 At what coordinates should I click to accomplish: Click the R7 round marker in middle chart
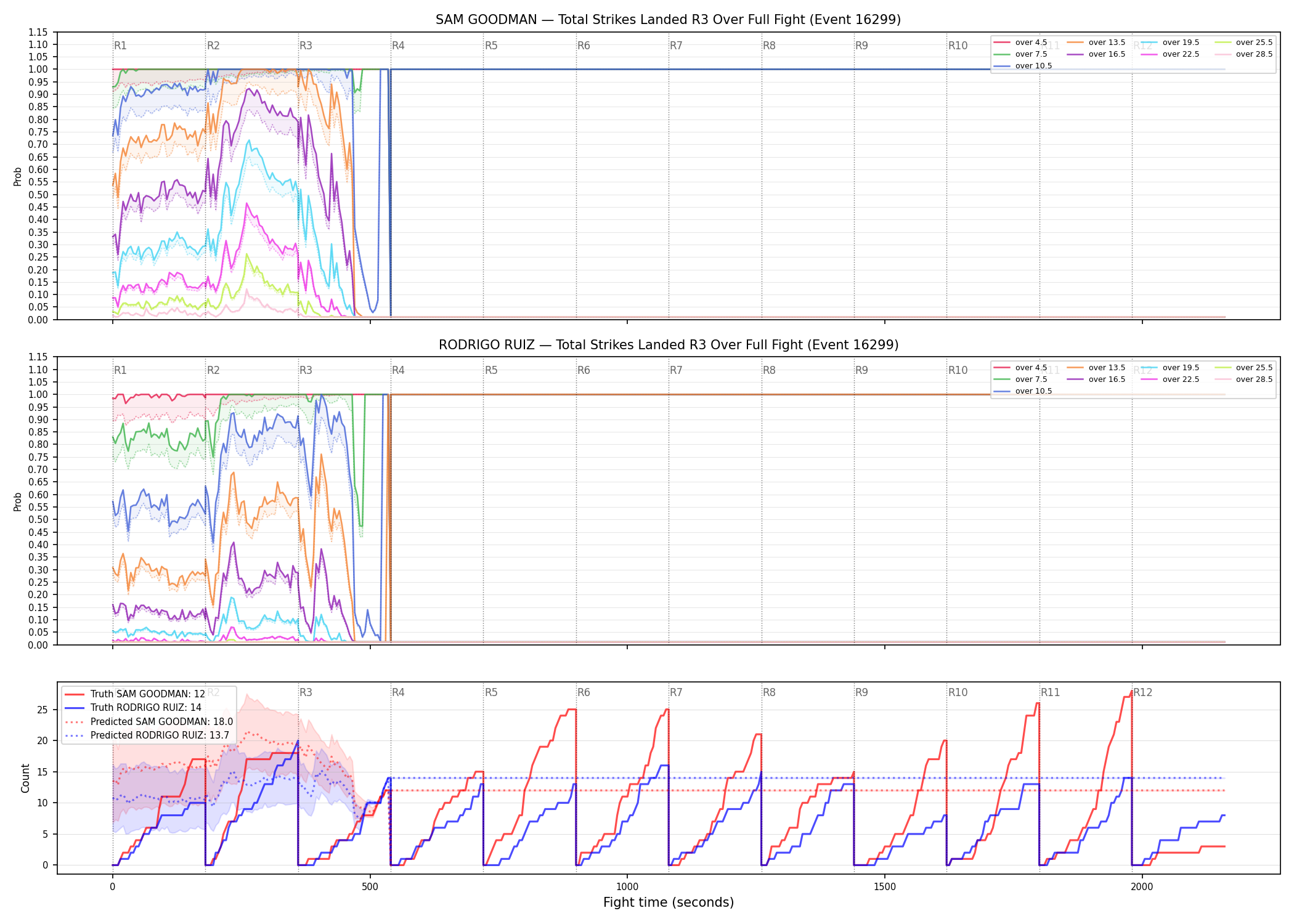tap(676, 370)
